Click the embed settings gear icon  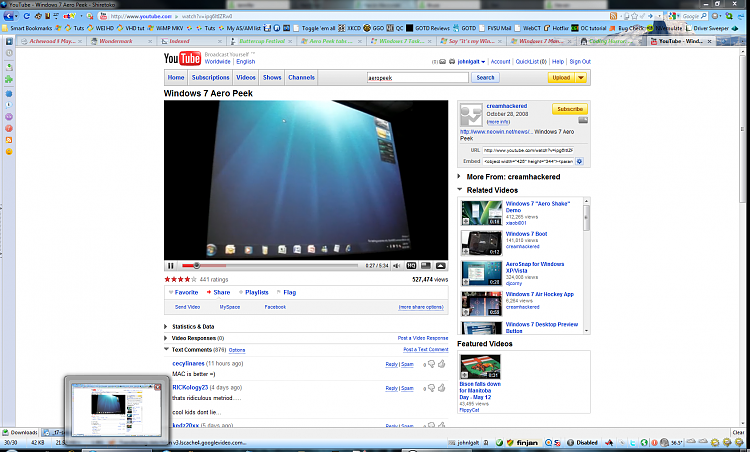580,162
